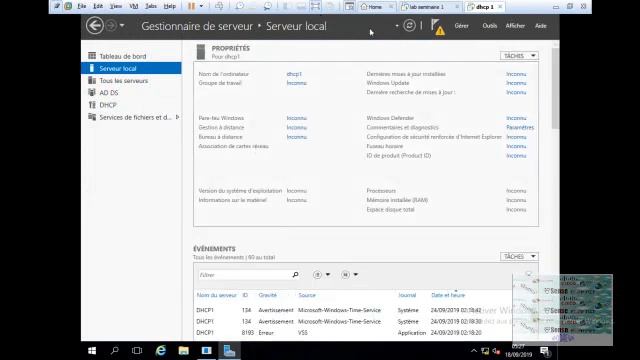Open the TÂCHES dropdown in the Propriétés section
The width and height of the screenshot is (640, 360).
519,56
